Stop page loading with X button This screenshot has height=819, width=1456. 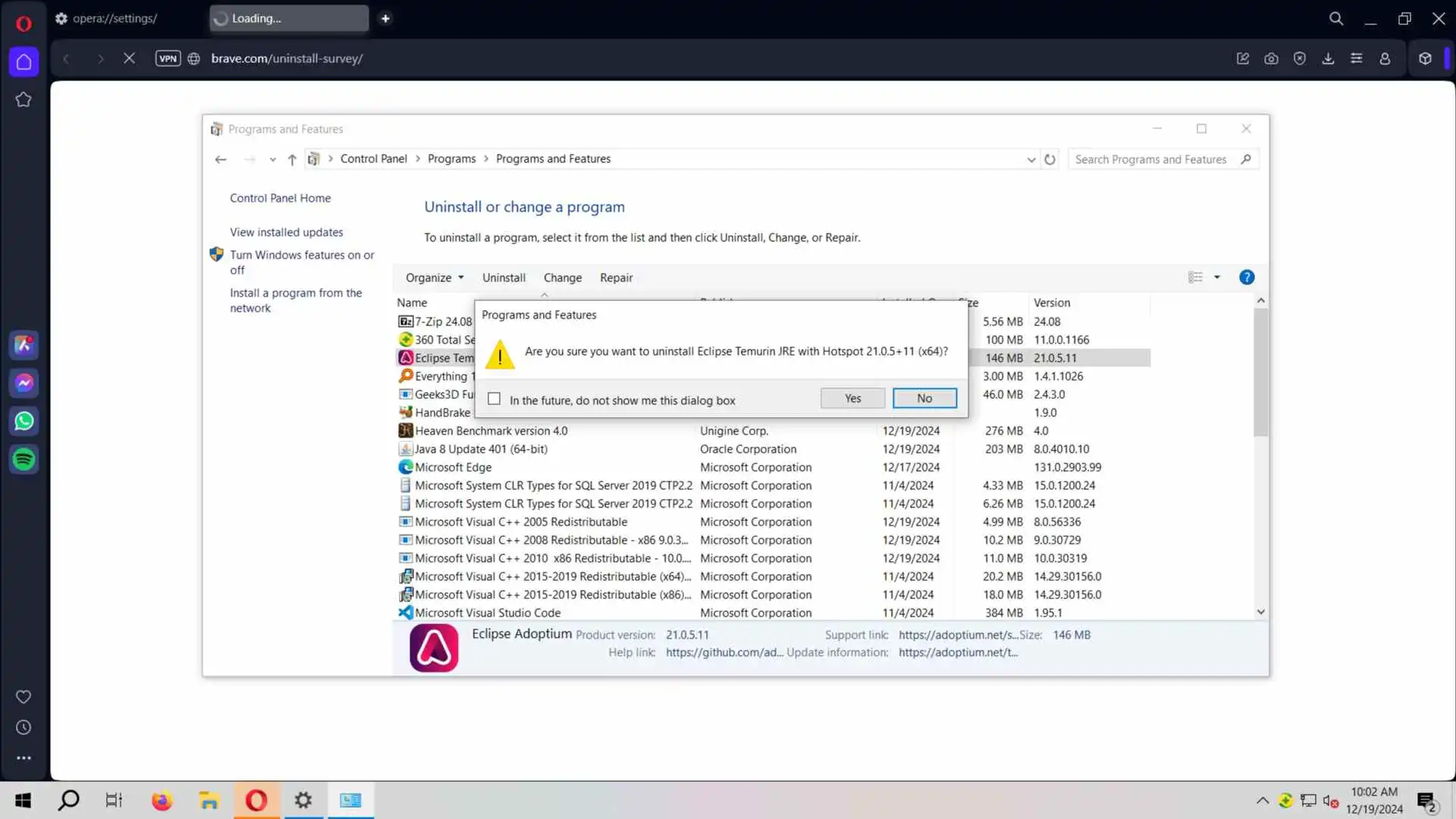click(129, 58)
